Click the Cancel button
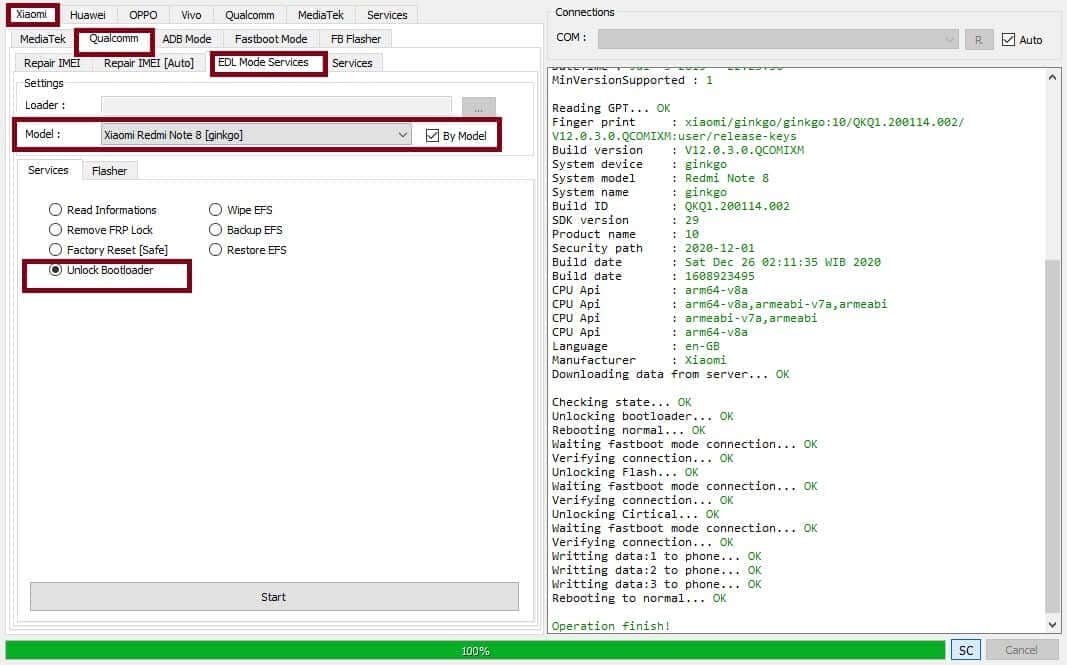The width and height of the screenshot is (1067, 665). [1019, 650]
